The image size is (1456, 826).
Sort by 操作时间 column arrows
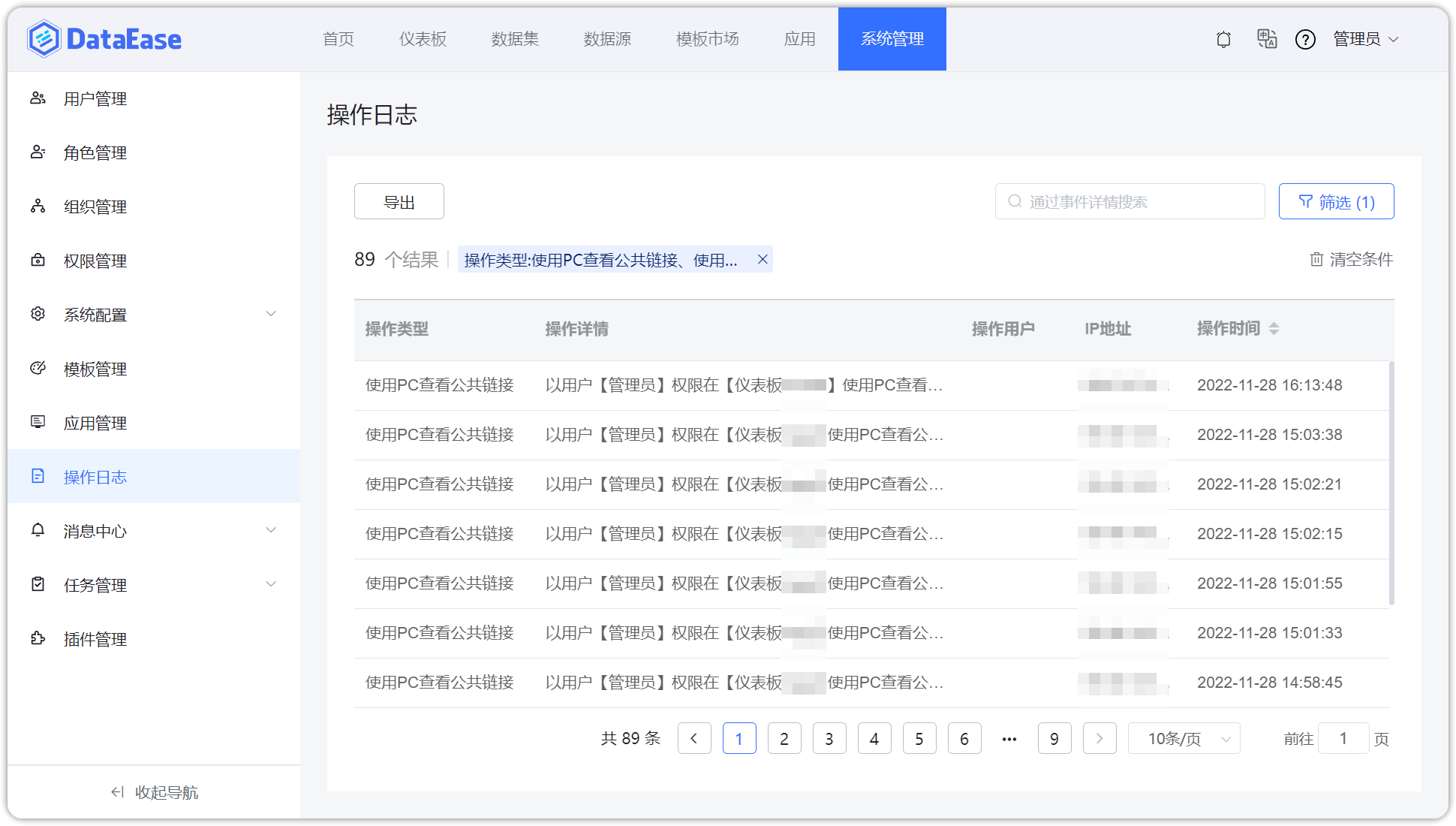[x=1274, y=329]
